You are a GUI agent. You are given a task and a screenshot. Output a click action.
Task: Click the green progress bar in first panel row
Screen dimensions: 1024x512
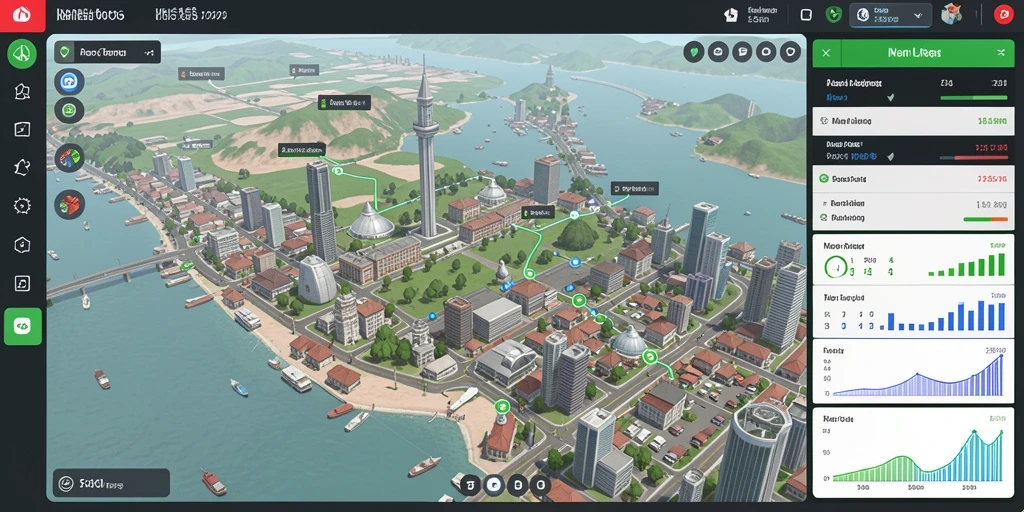click(x=974, y=97)
